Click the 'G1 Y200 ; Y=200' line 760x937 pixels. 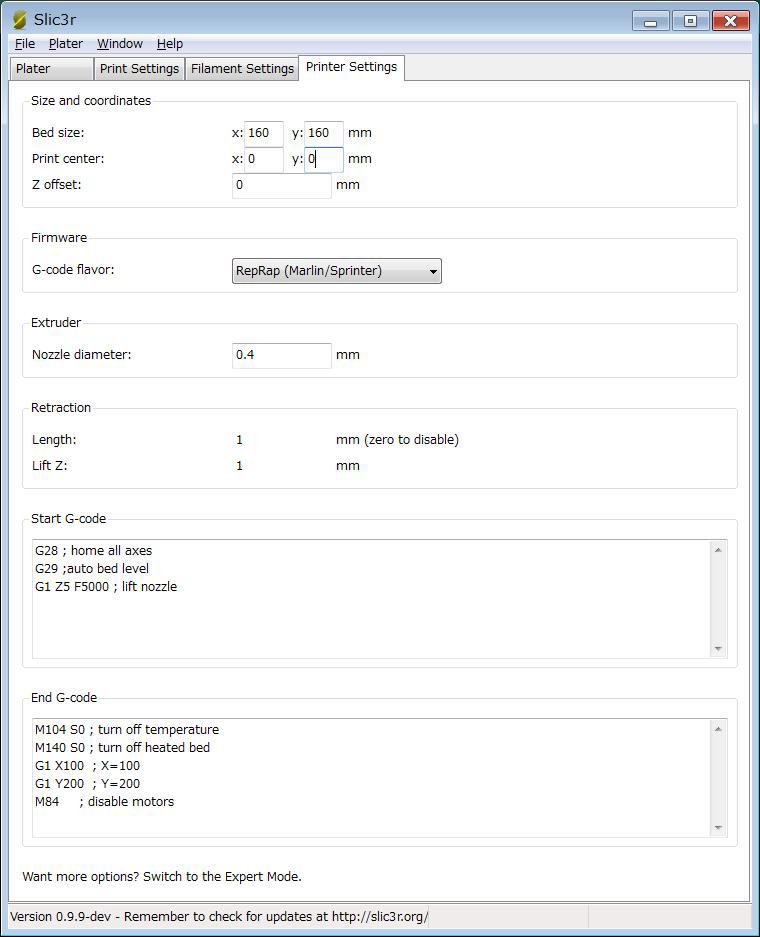87,783
